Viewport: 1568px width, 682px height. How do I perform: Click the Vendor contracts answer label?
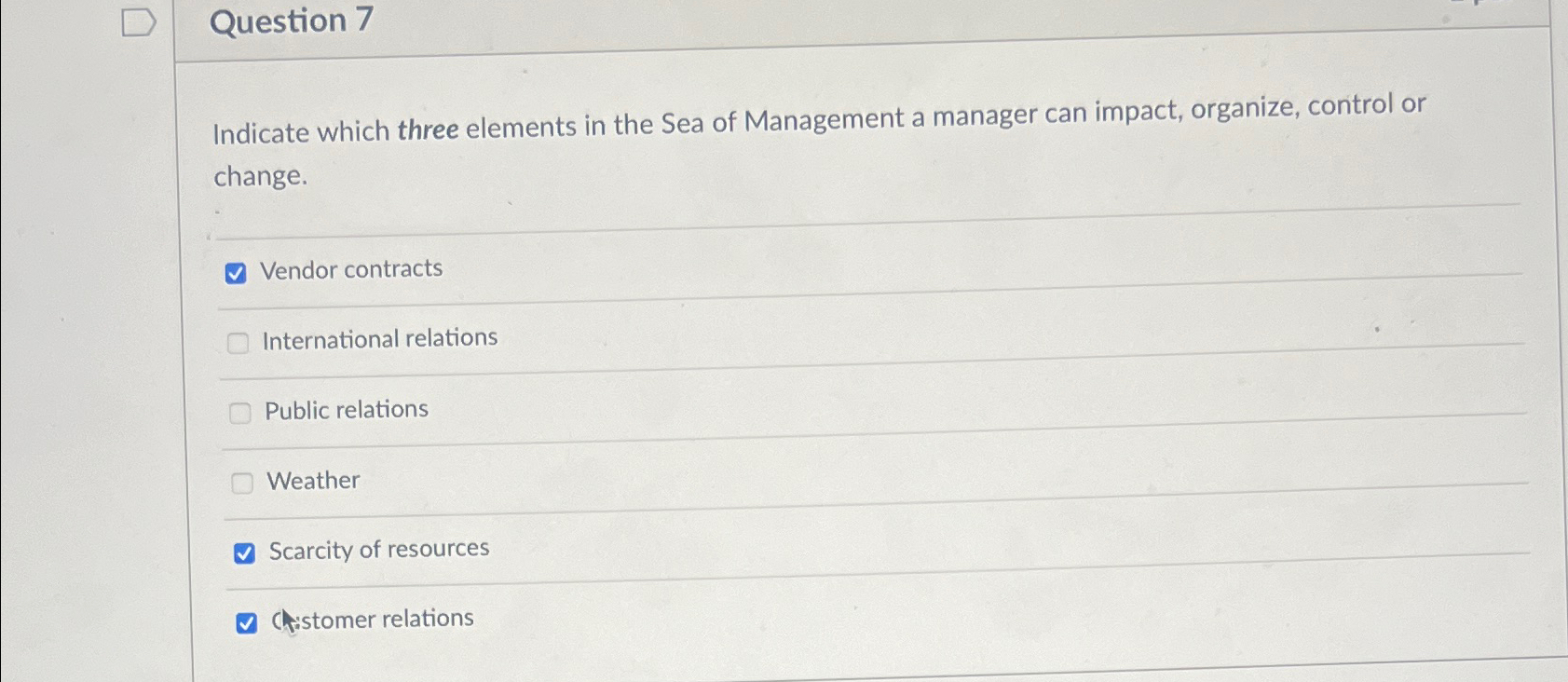351,269
